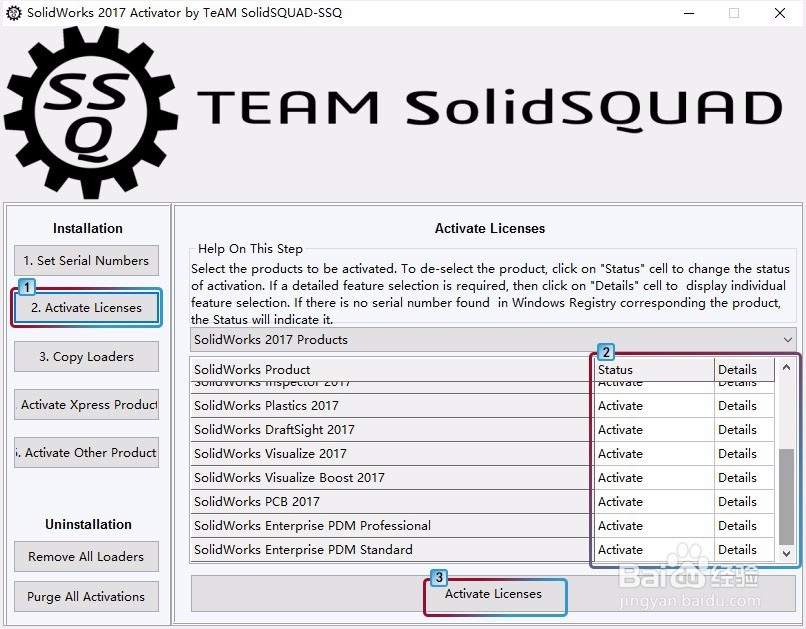Click the Status column header
This screenshot has height=629, width=806.
click(x=653, y=369)
